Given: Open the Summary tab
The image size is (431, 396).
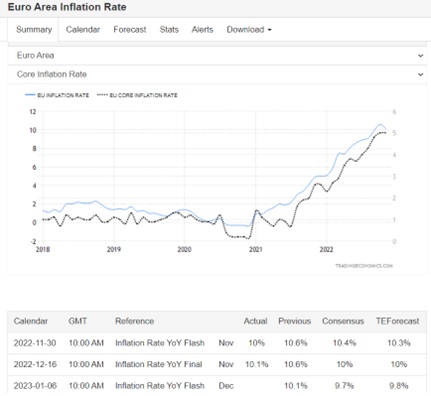Looking at the screenshot, I should pos(34,30).
